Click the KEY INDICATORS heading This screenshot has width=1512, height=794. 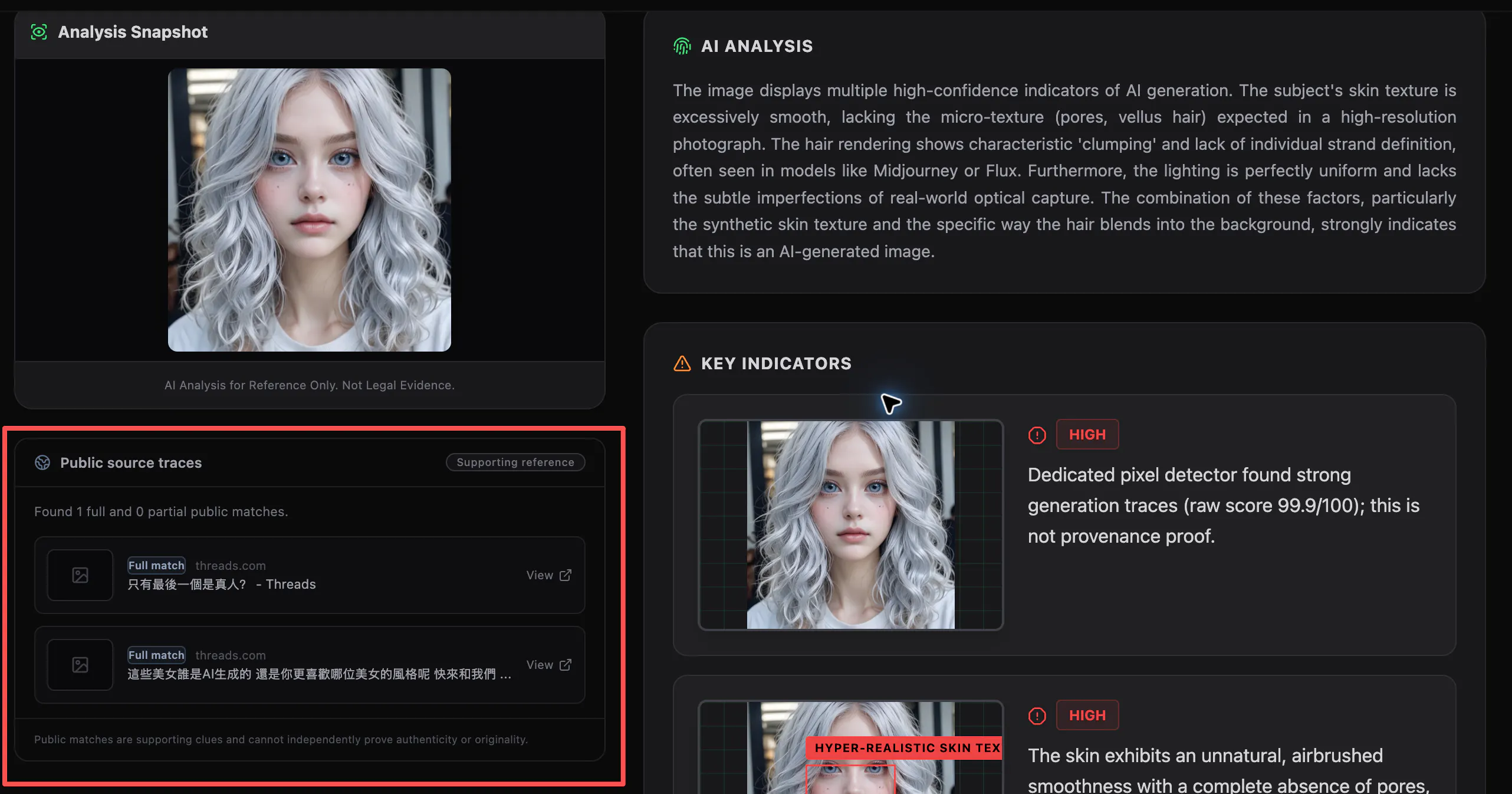click(776, 363)
